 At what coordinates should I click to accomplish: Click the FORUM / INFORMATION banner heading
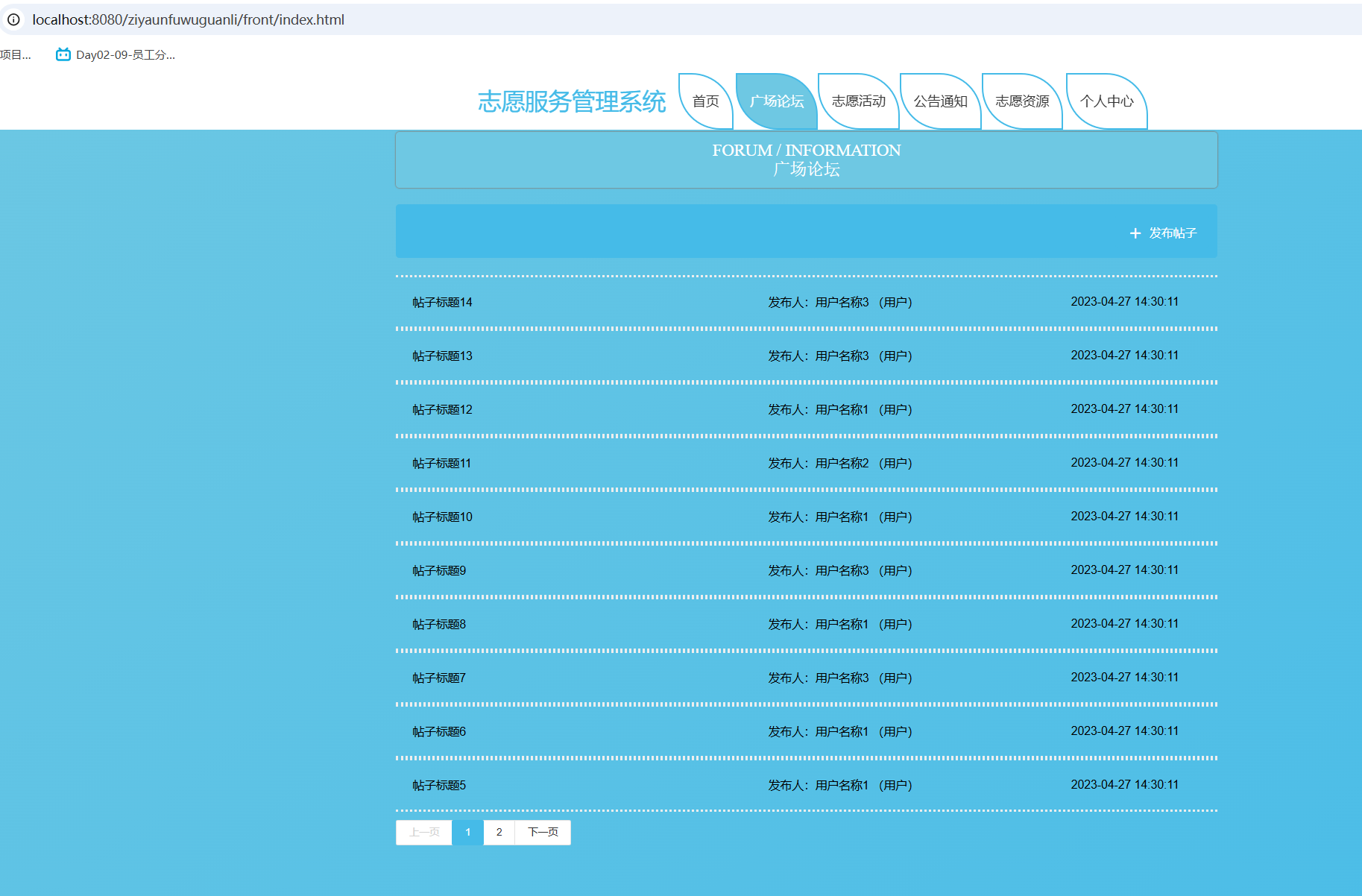(x=807, y=151)
